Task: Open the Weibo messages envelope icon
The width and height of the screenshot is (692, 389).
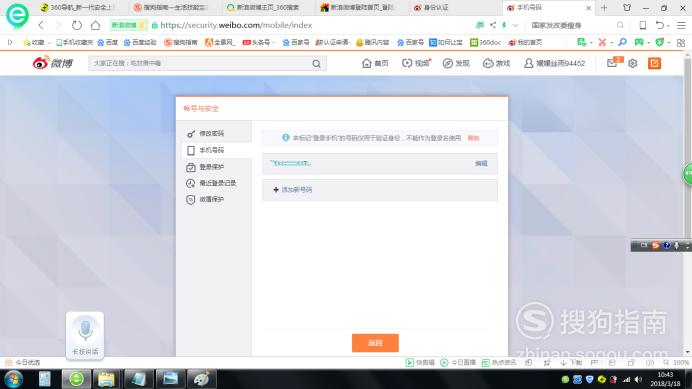Action: pos(612,63)
